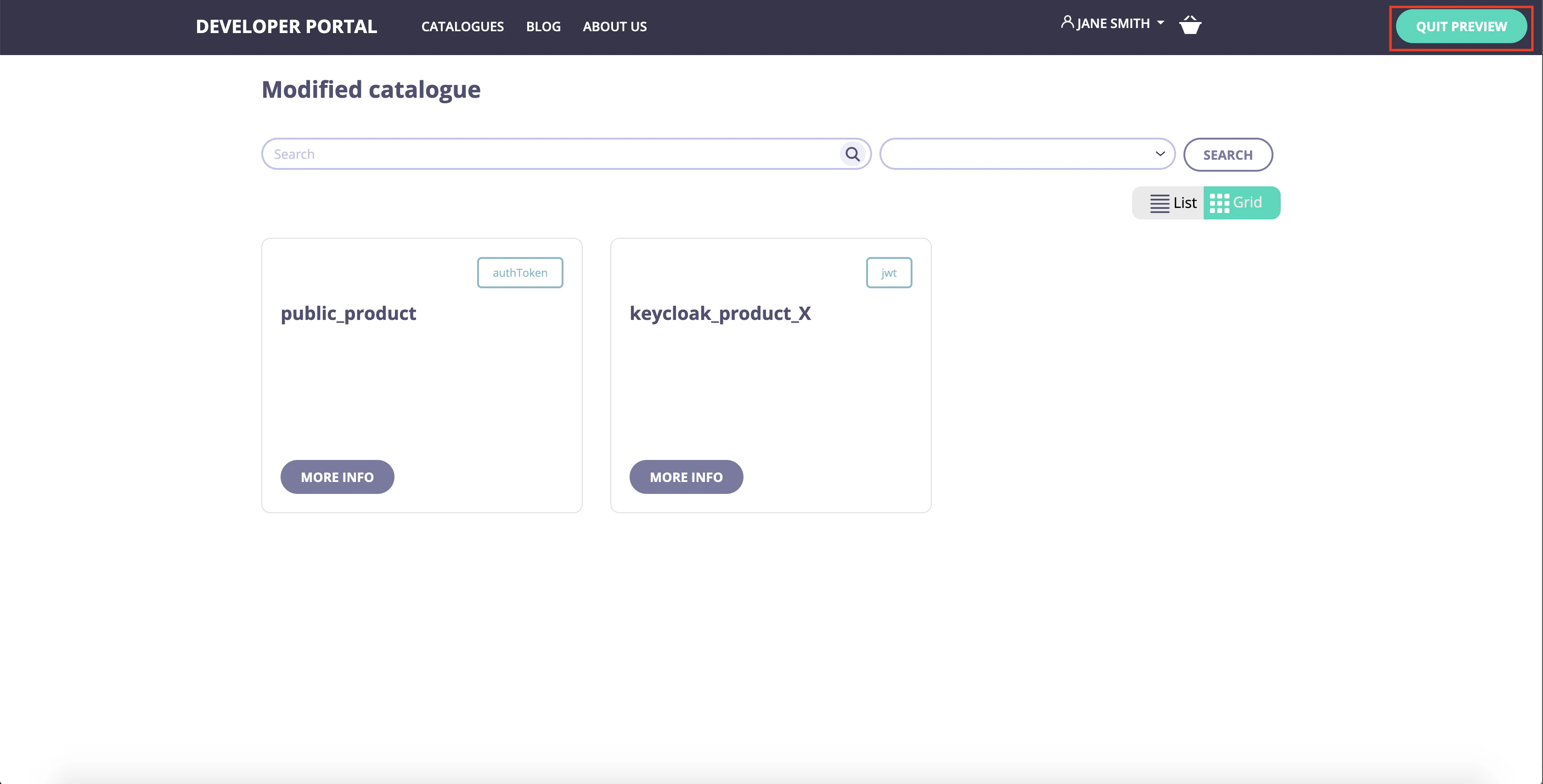
Task: Open More Info for public_product
Action: 337,477
